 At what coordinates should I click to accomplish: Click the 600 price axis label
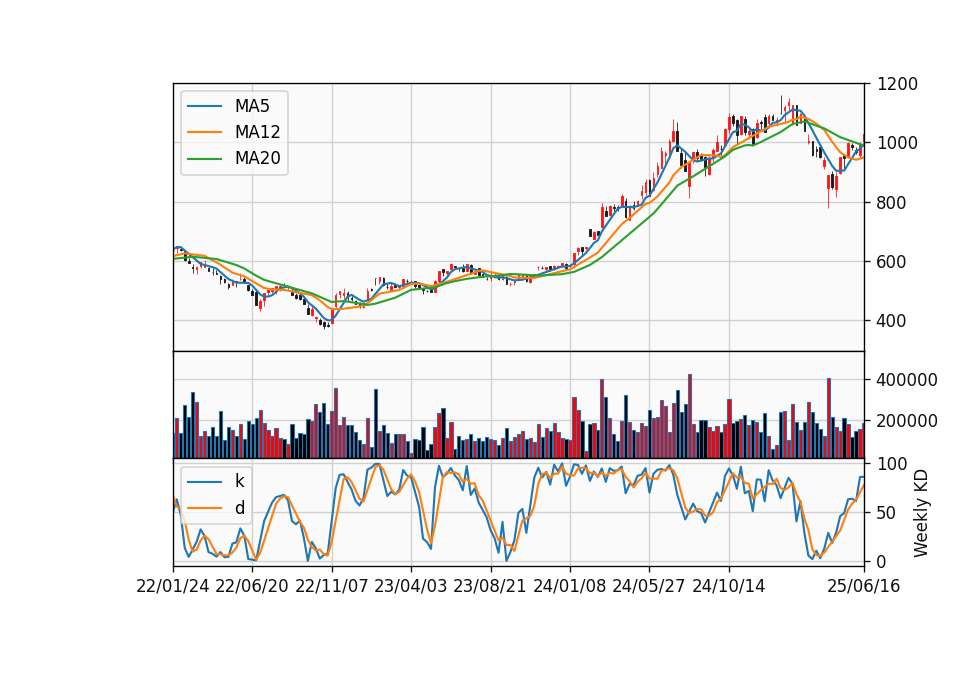pyautogui.click(x=891, y=261)
